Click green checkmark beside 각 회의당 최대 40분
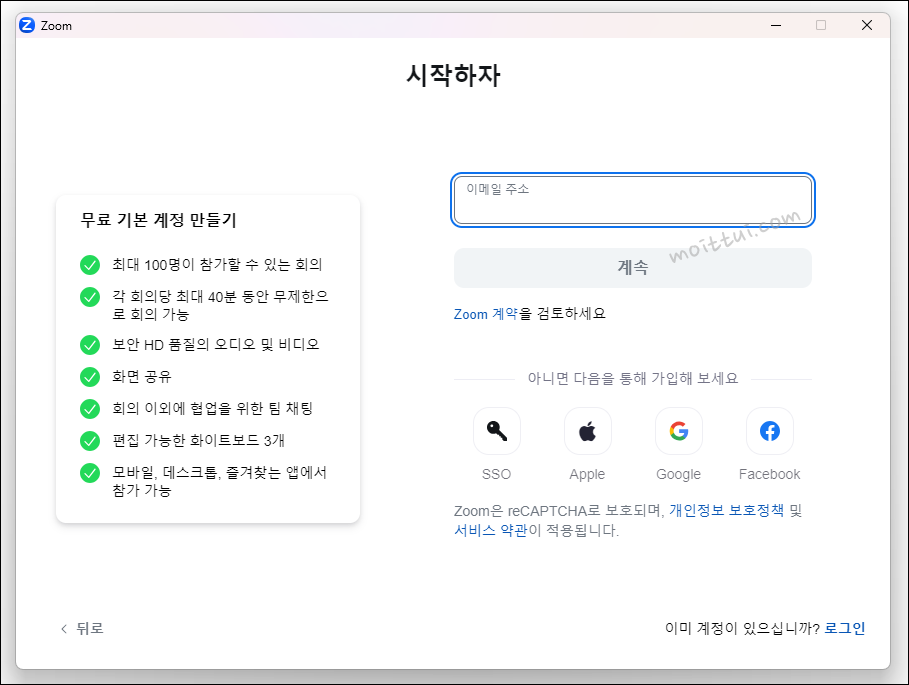The height and width of the screenshot is (685, 909). pyautogui.click(x=90, y=297)
